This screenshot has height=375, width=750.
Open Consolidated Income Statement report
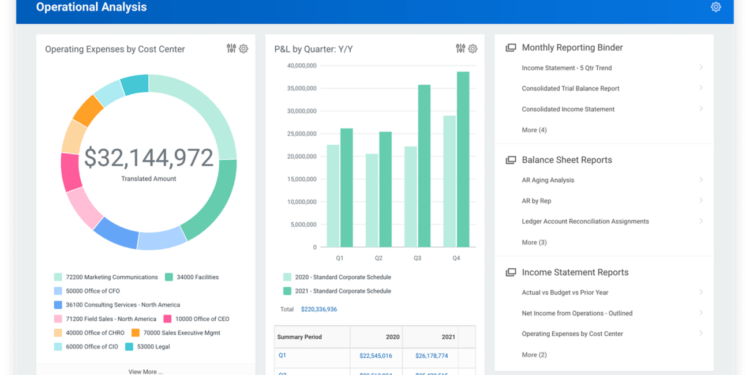(568, 109)
